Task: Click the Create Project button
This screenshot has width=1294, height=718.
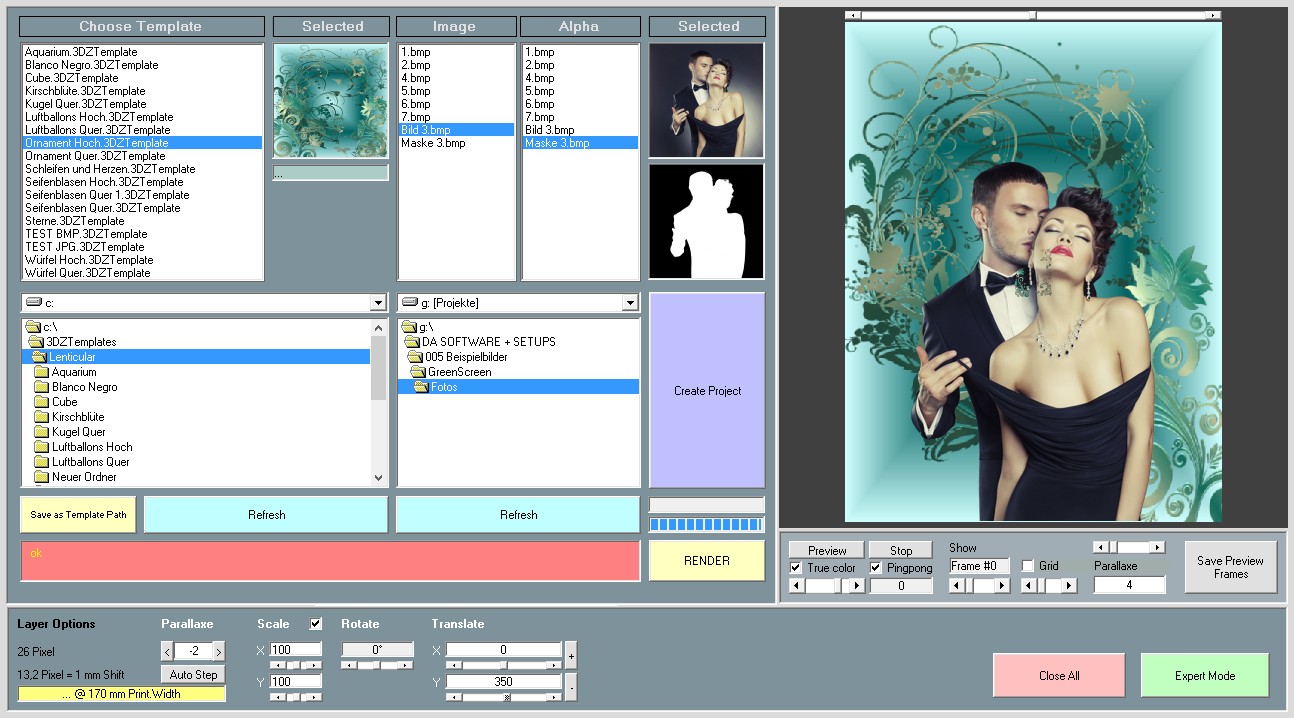Action: [707, 391]
